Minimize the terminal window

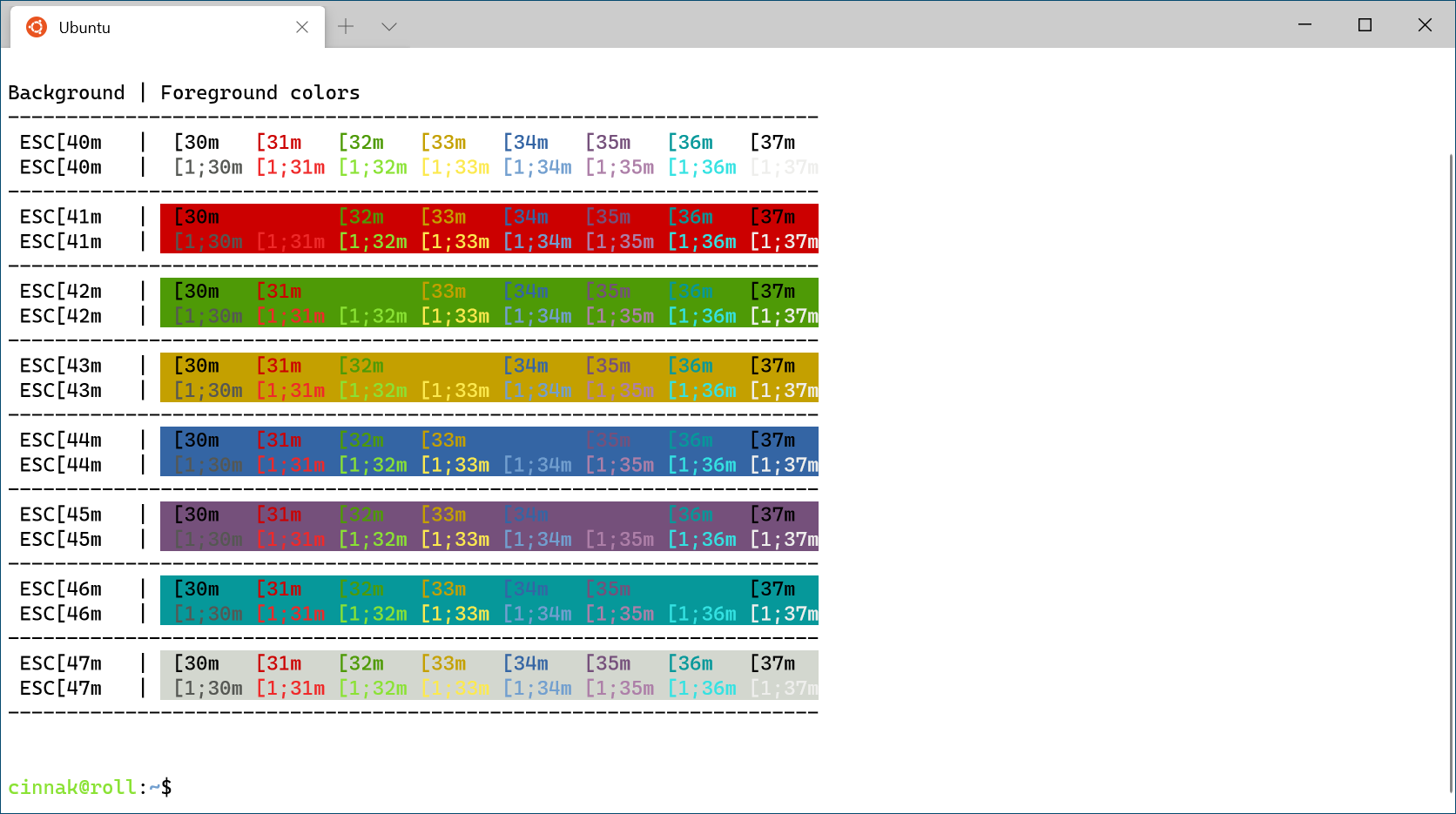coord(1304,24)
